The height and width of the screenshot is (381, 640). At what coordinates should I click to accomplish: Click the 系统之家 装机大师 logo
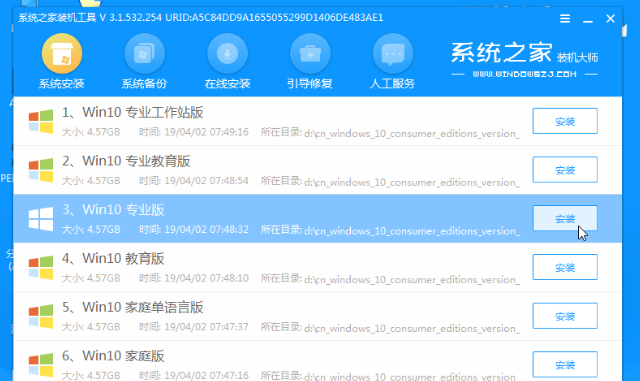pos(524,53)
